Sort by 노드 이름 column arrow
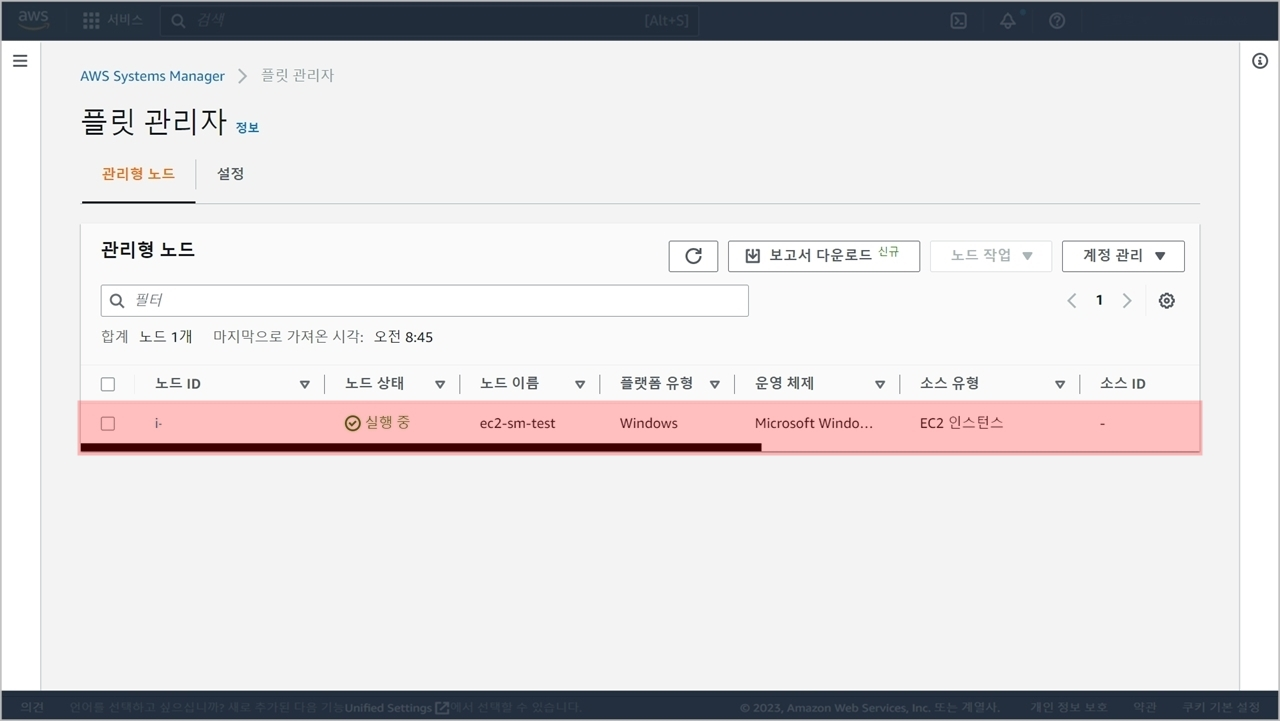 580,384
